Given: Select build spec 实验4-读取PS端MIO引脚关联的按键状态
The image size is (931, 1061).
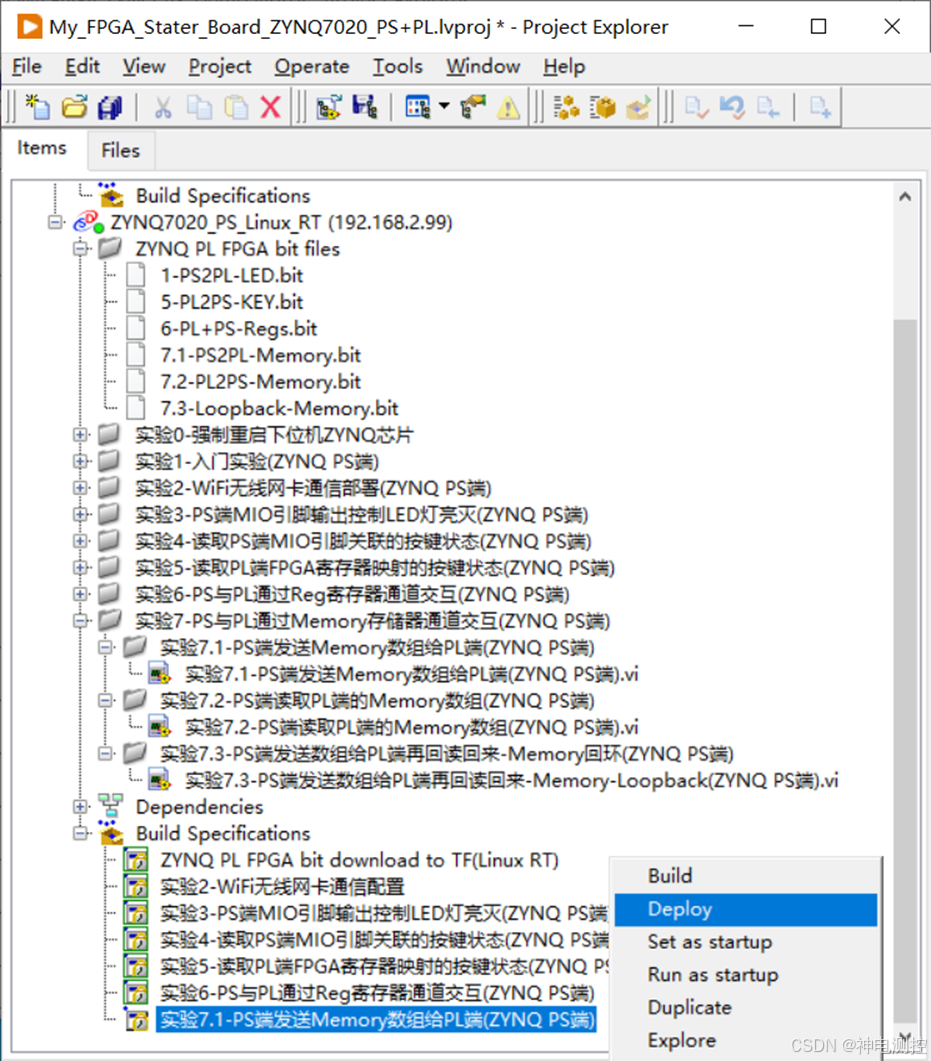Looking at the screenshot, I should (x=384, y=939).
